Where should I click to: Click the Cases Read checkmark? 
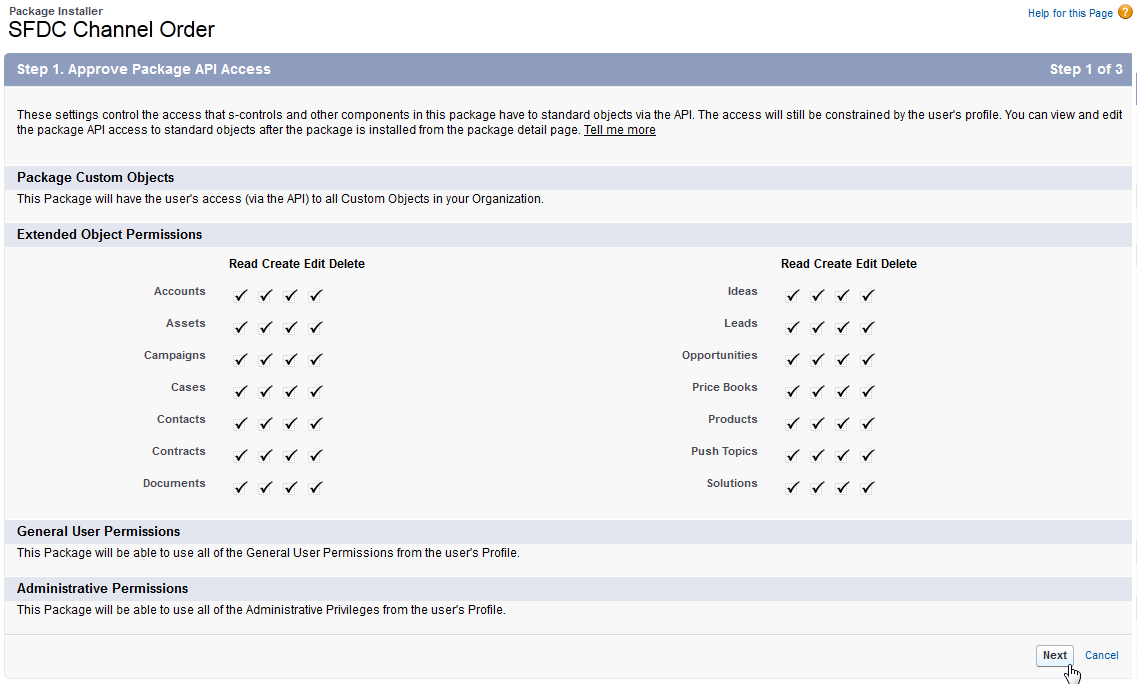coord(241,391)
